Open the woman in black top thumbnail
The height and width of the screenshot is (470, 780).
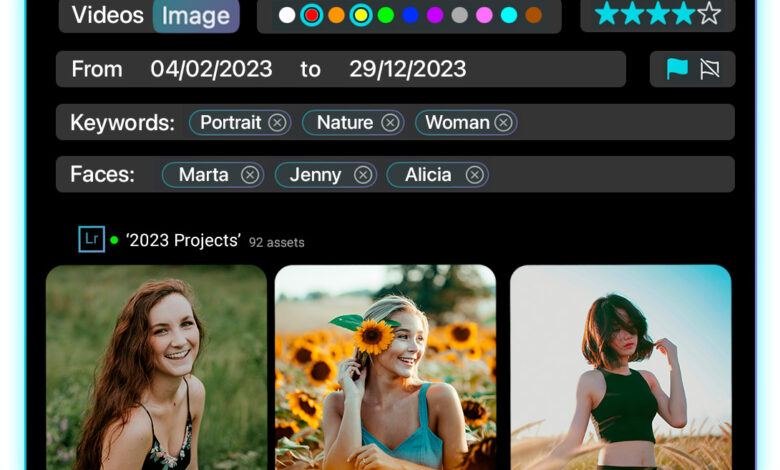621,368
